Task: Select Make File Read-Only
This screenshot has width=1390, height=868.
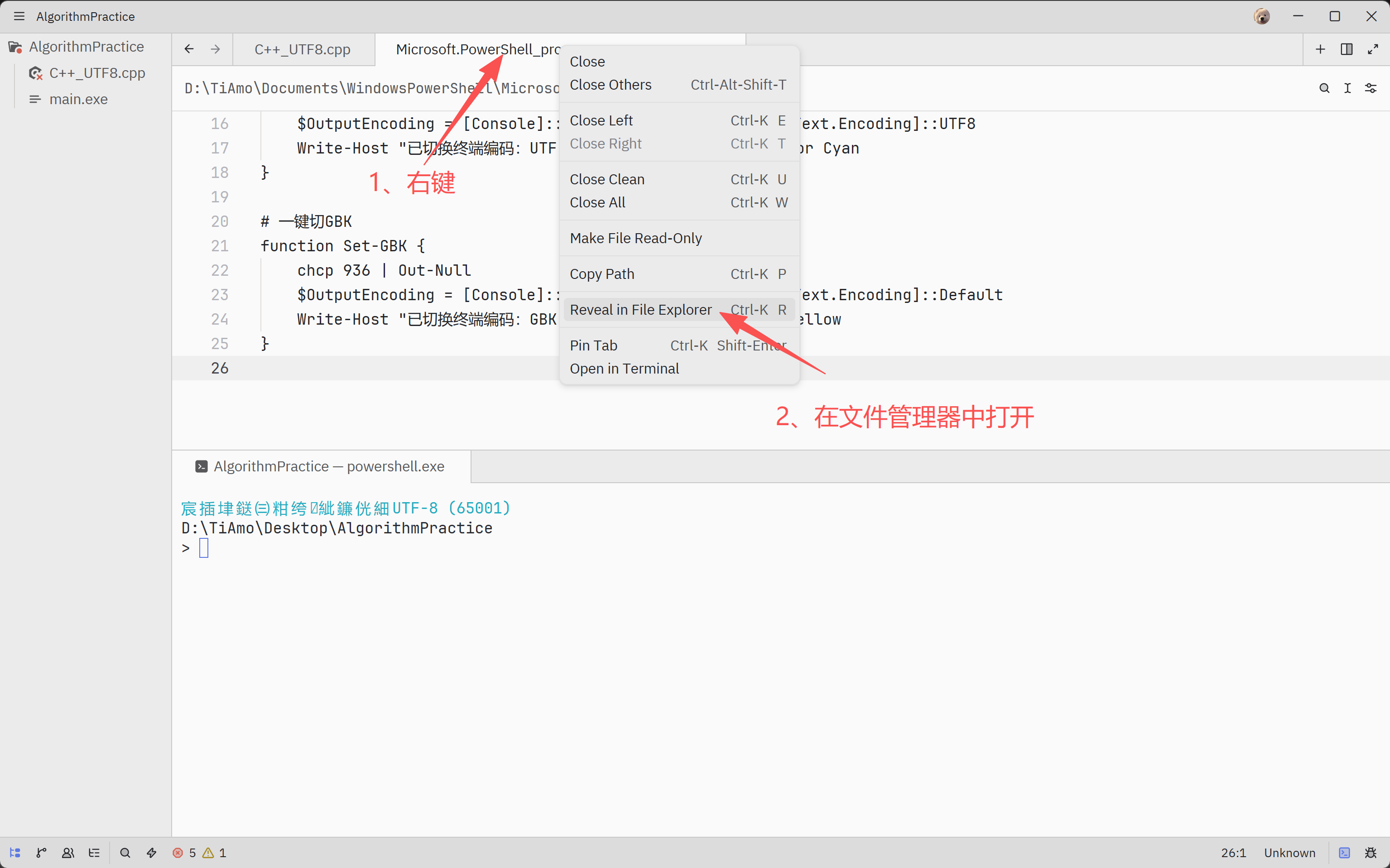Action: (x=678, y=238)
